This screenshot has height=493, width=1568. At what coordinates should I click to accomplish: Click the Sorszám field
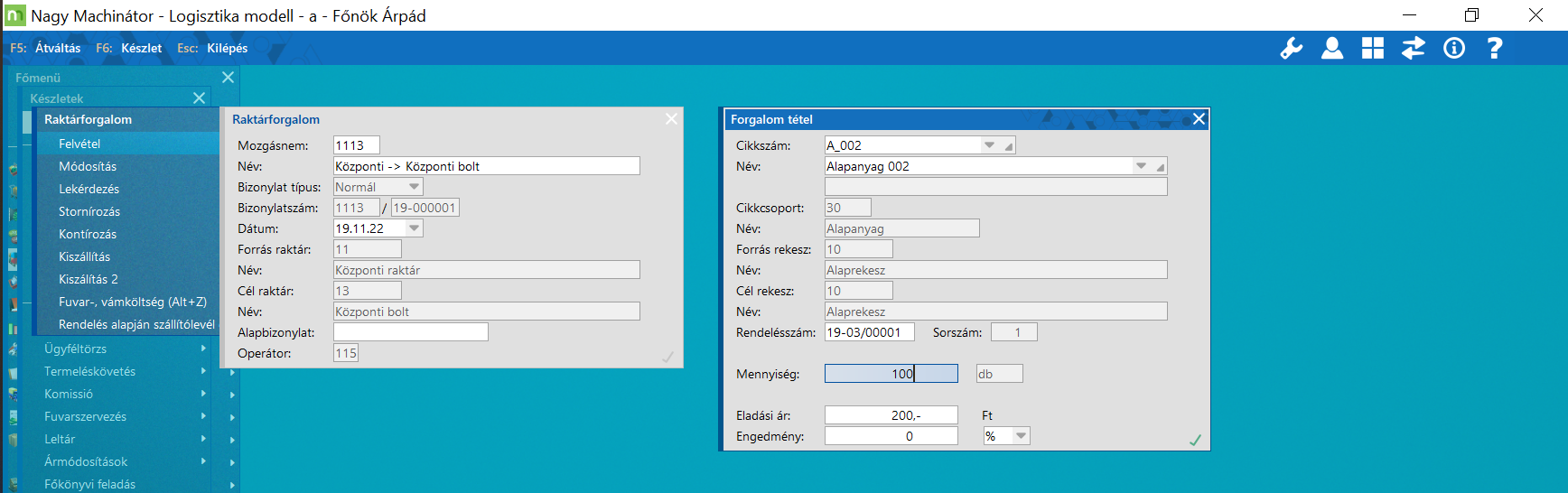point(1014,332)
